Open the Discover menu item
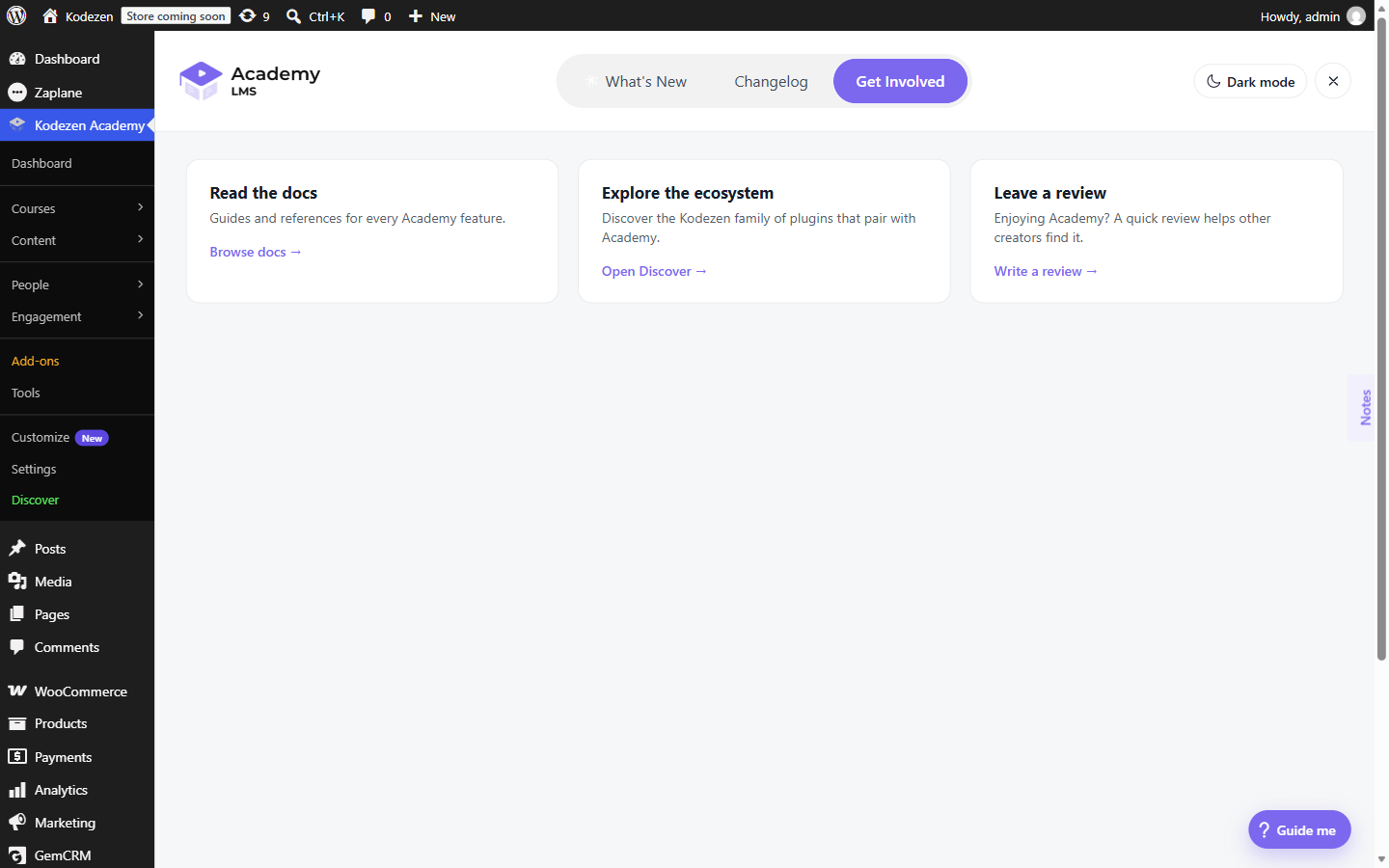 [36, 500]
